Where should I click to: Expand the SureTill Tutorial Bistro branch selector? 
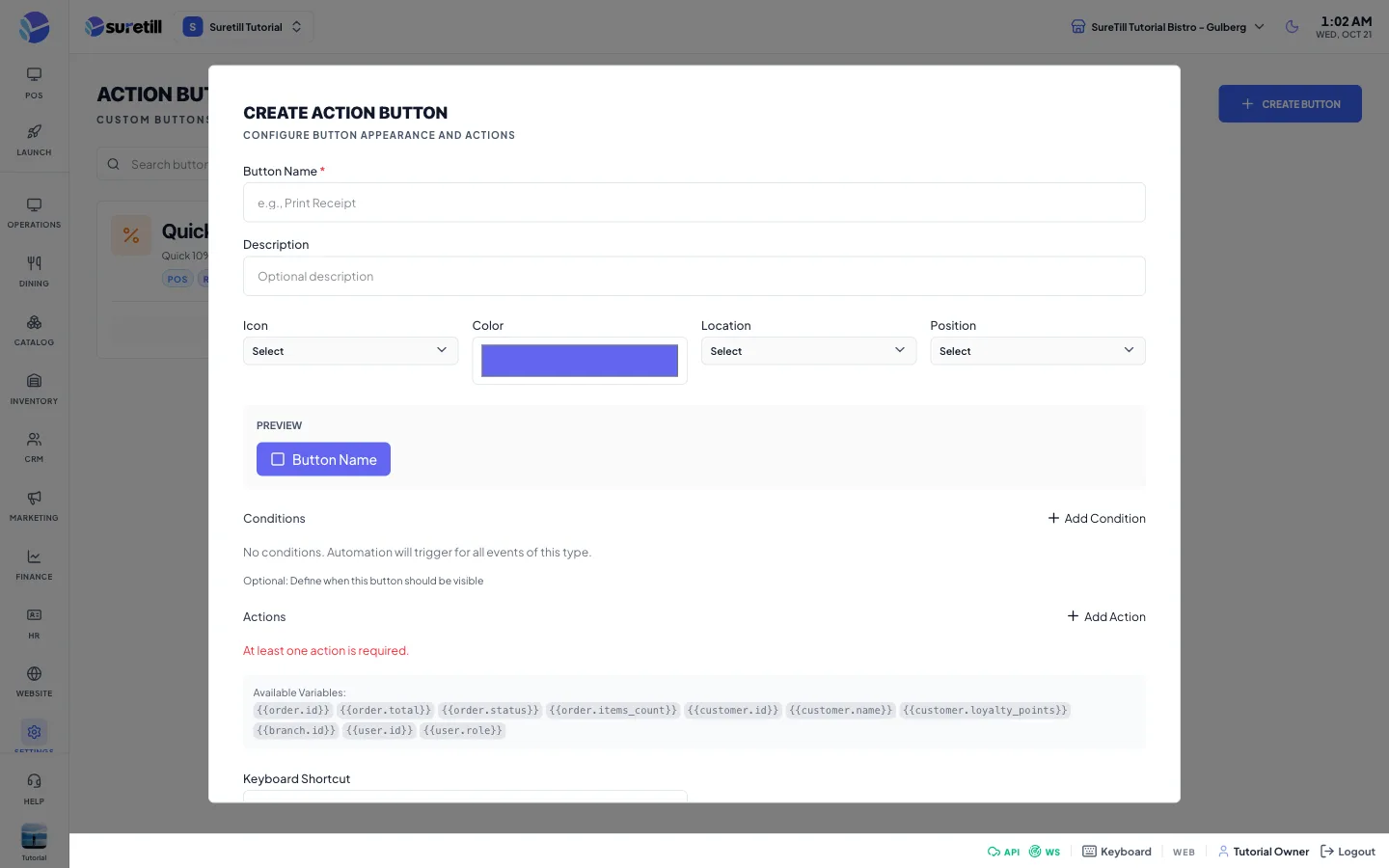point(1167,27)
